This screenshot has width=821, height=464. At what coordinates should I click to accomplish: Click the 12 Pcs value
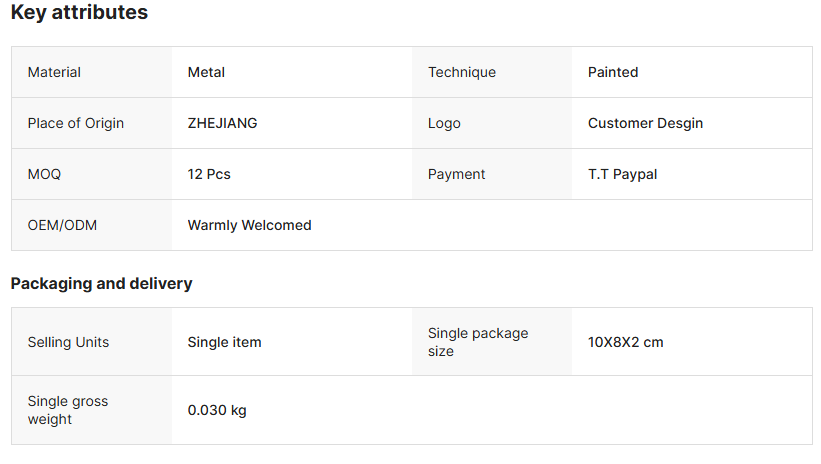coord(209,174)
